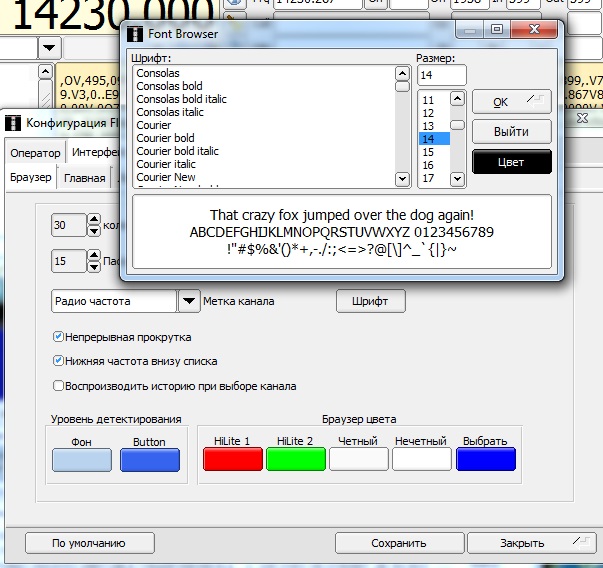Increase the value in the 30 spinner
The height and width of the screenshot is (568, 603).
pyautogui.click(x=94, y=220)
